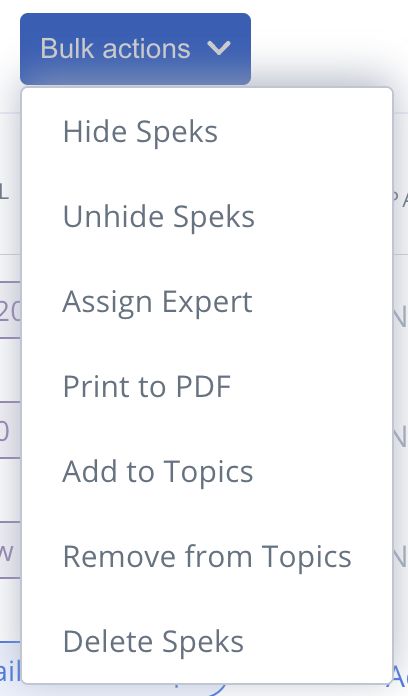Click the partially hidden purple field showing 20
The height and width of the screenshot is (696, 408).
click(x=10, y=310)
